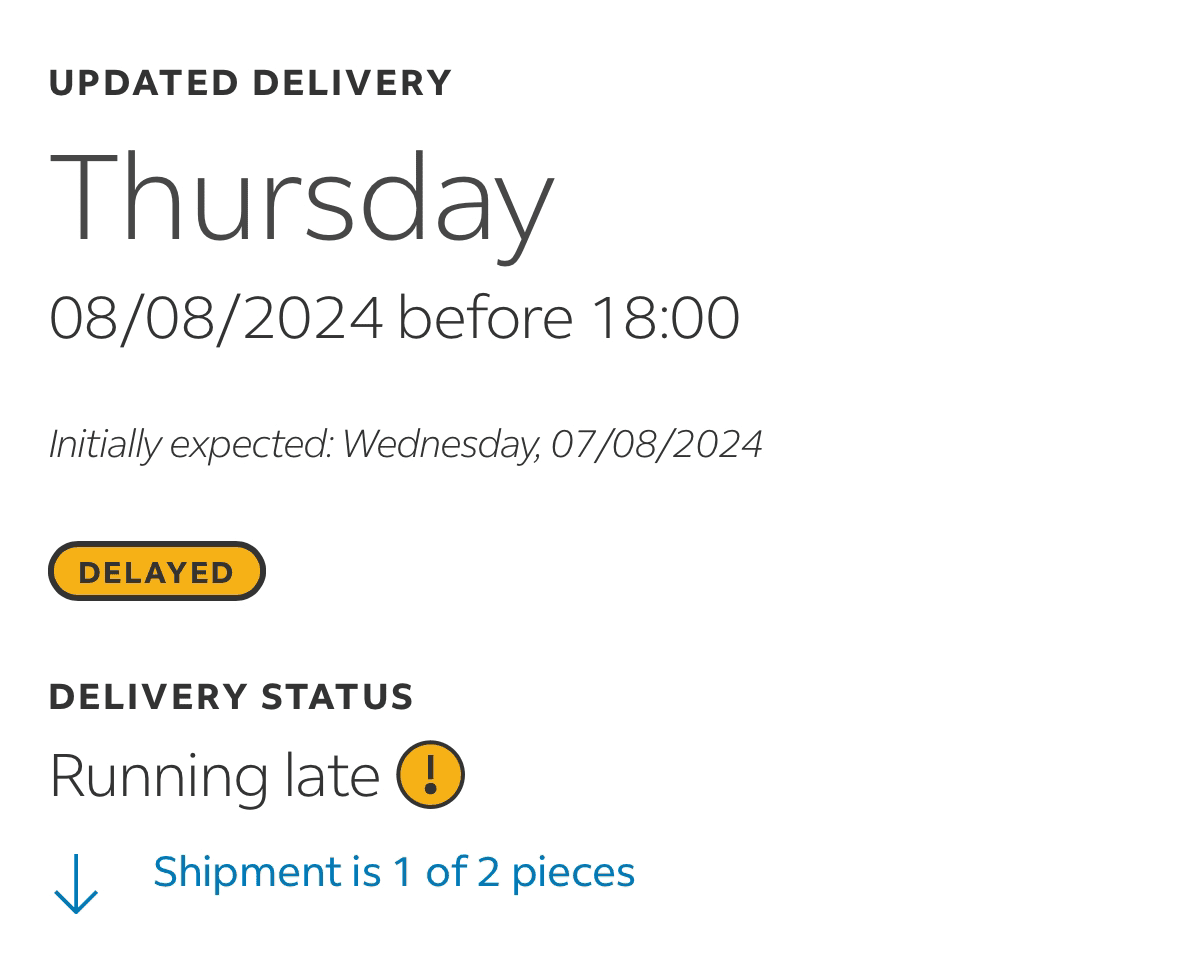Click the word pieces in the shipment link
1179x964 pixels.
coord(574,874)
